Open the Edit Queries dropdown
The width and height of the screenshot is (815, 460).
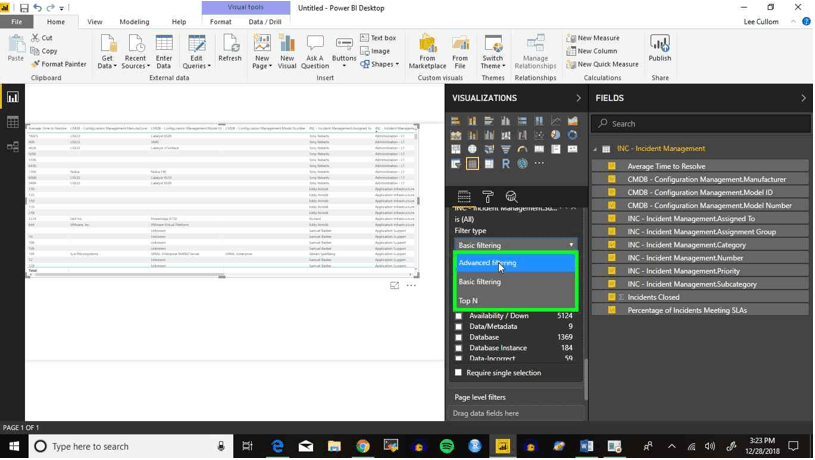coord(196,52)
